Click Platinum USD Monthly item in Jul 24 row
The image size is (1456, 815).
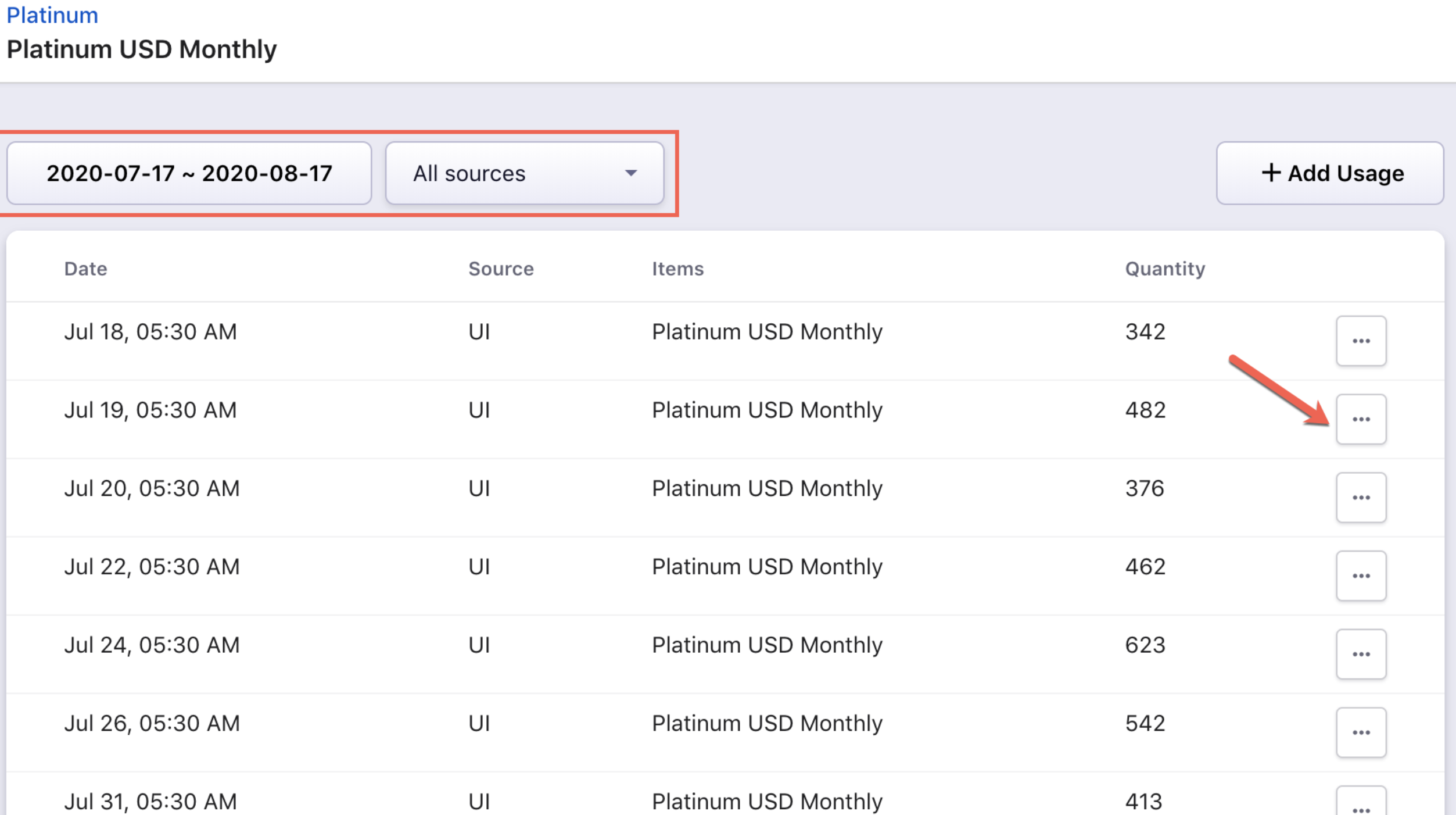point(767,645)
